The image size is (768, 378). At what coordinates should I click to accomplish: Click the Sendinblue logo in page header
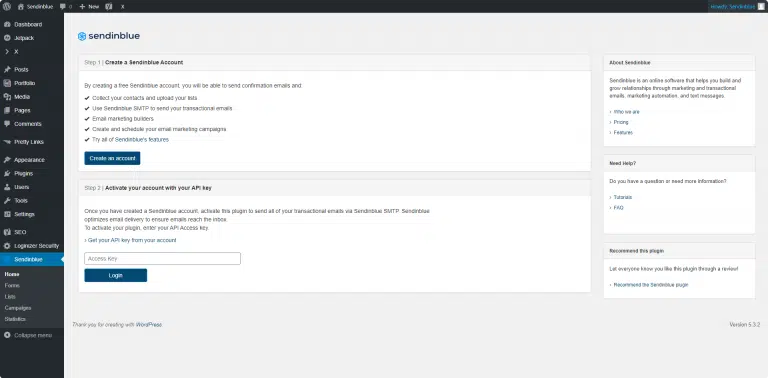(x=109, y=36)
